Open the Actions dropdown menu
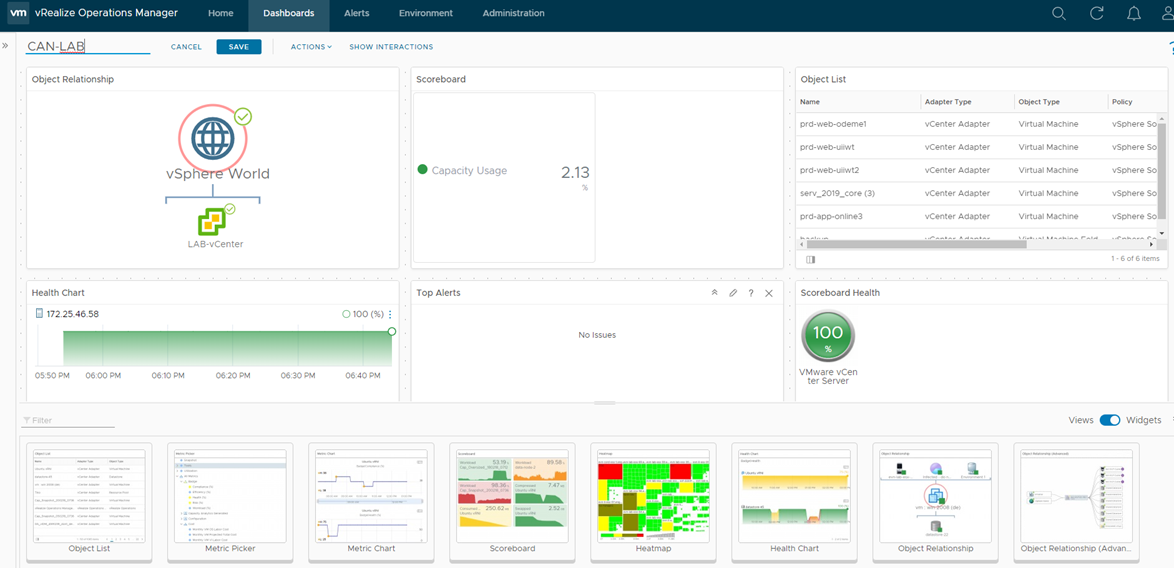The width and height of the screenshot is (1174, 568). coord(311,46)
